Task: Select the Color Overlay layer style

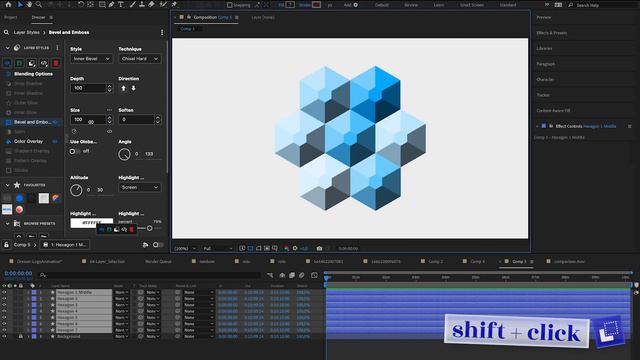Action: [29, 141]
